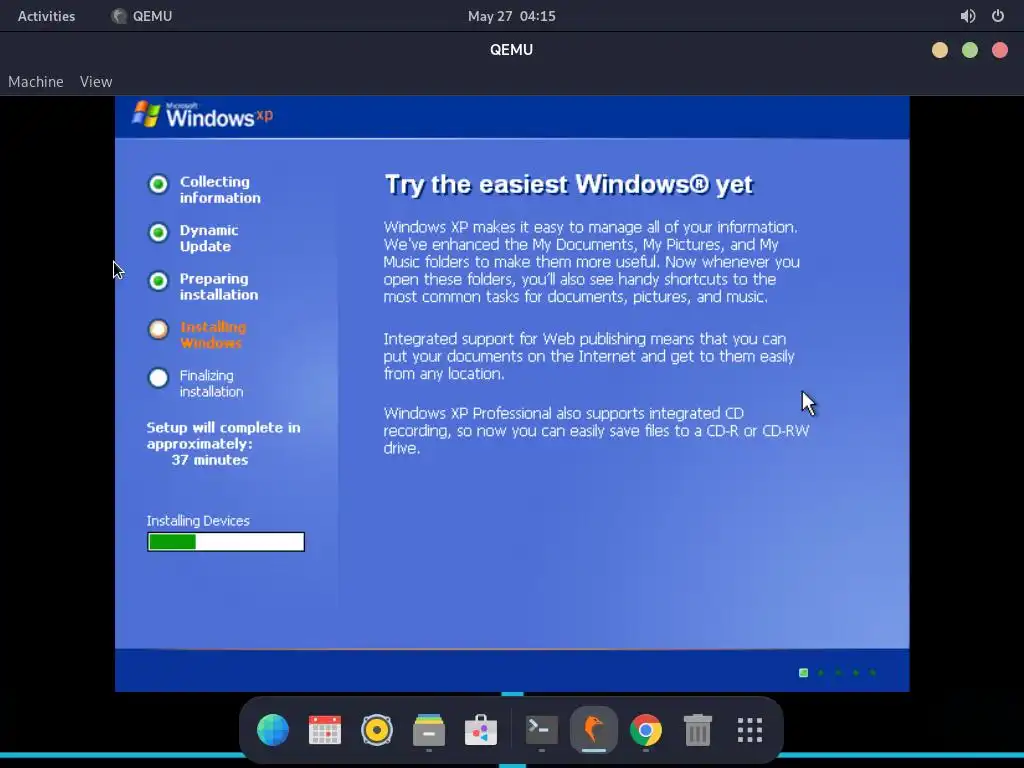Image resolution: width=1024 pixels, height=768 pixels.
Task: Close QEMU with the red window button
Action: tap(1000, 50)
